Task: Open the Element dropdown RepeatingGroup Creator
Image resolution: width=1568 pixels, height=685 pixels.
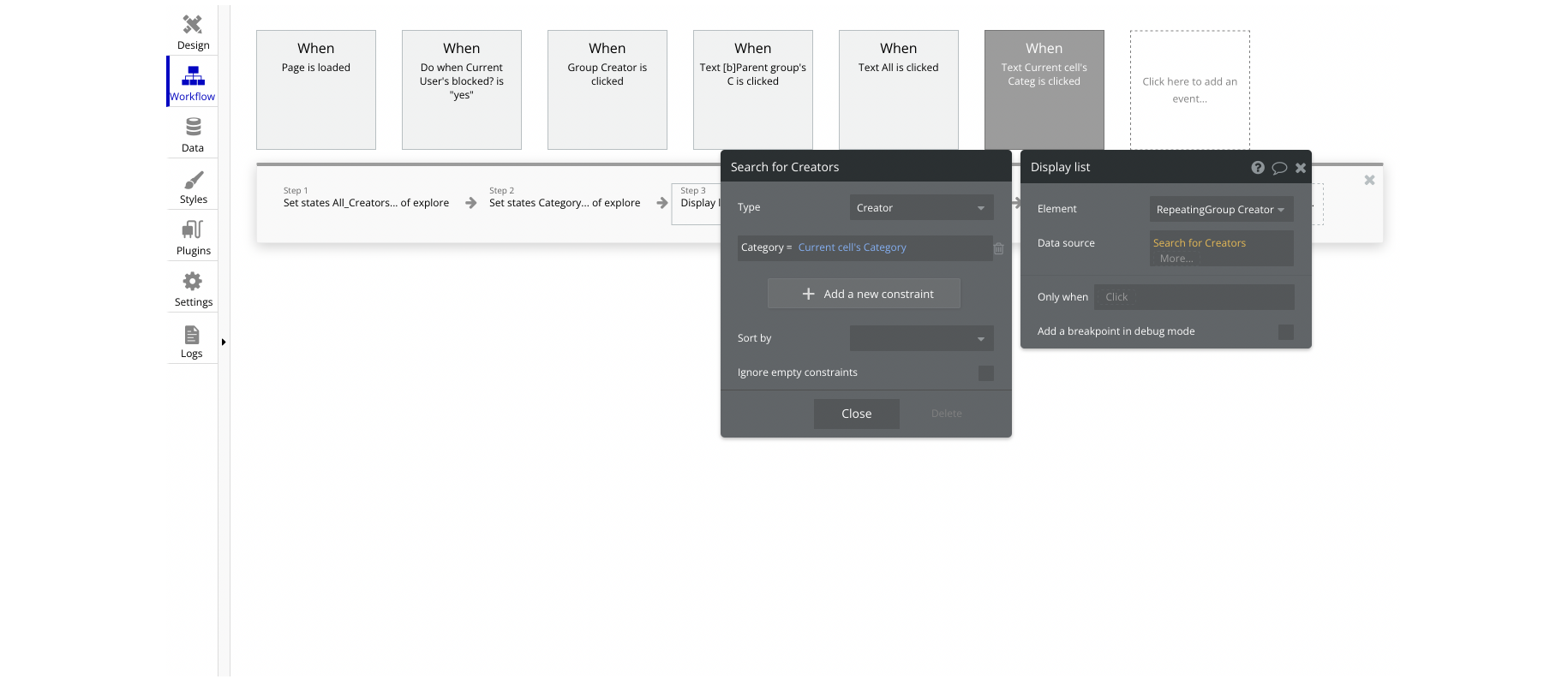Action: coord(1220,210)
